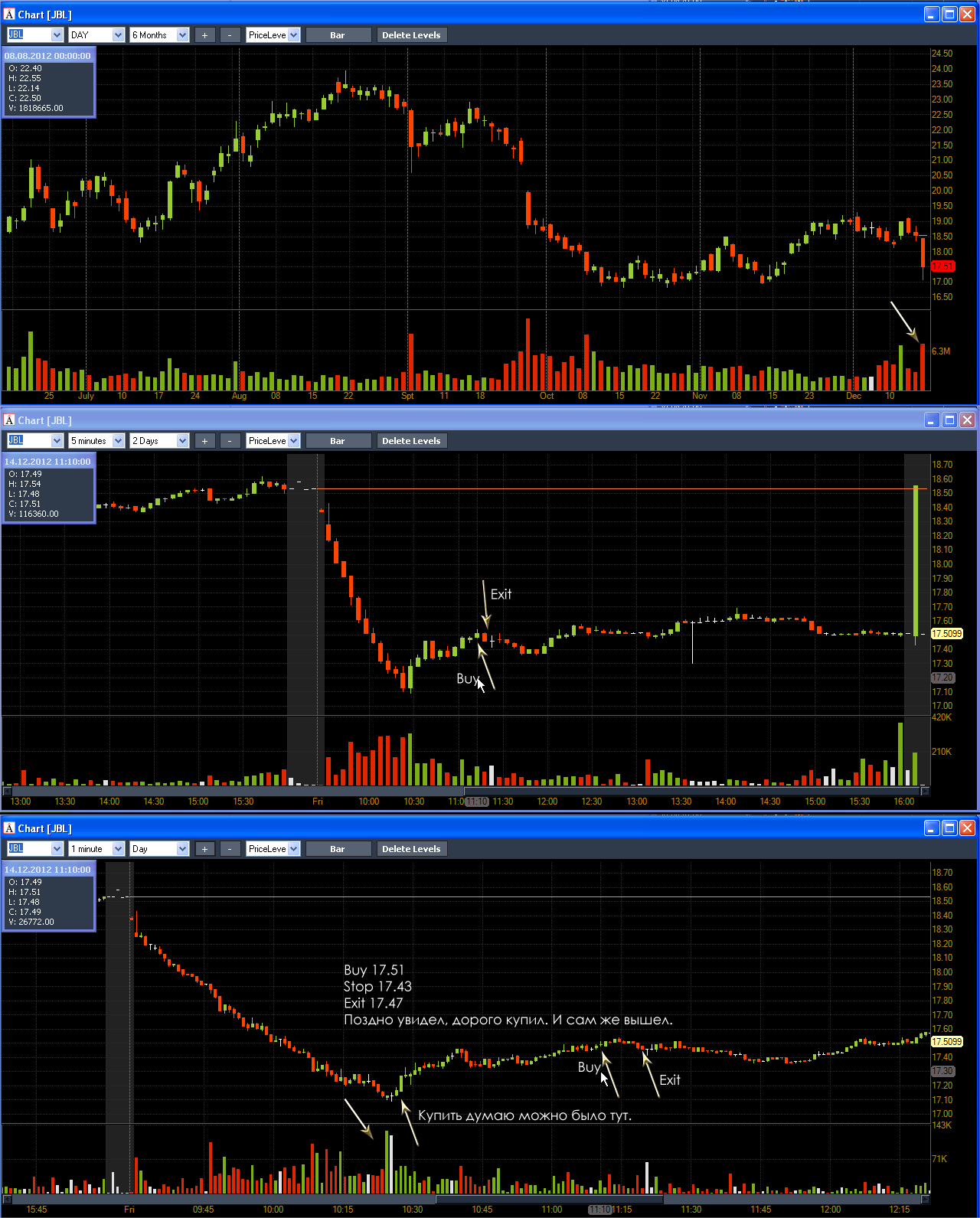Toggle Bar mode on the 5 minutes chart

coord(338,441)
